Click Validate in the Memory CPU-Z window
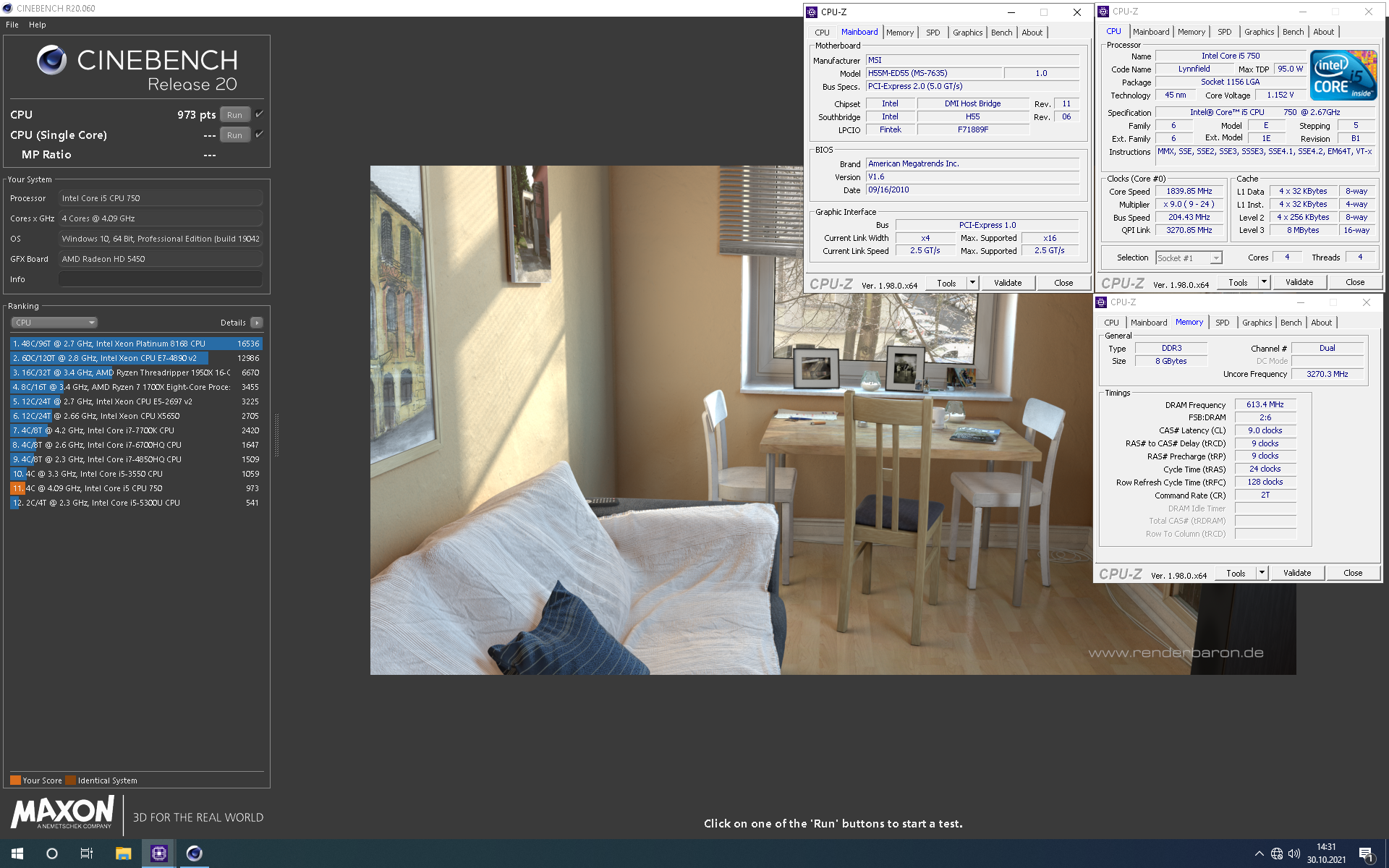Image resolution: width=1389 pixels, height=868 pixels. pyautogui.click(x=1296, y=573)
